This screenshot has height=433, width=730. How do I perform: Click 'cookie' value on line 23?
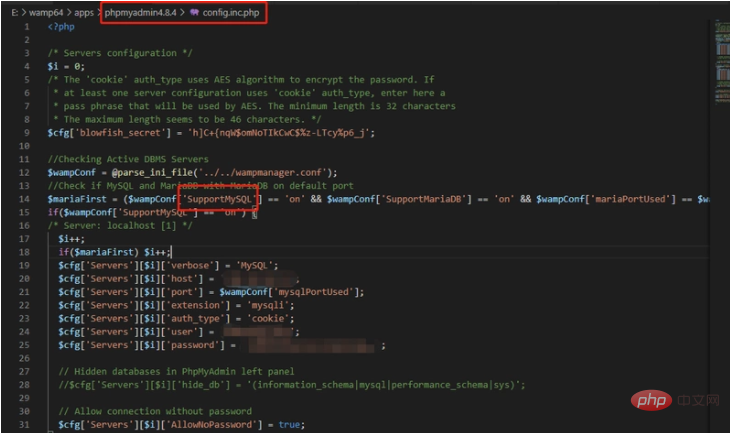pyautogui.click(x=268, y=318)
